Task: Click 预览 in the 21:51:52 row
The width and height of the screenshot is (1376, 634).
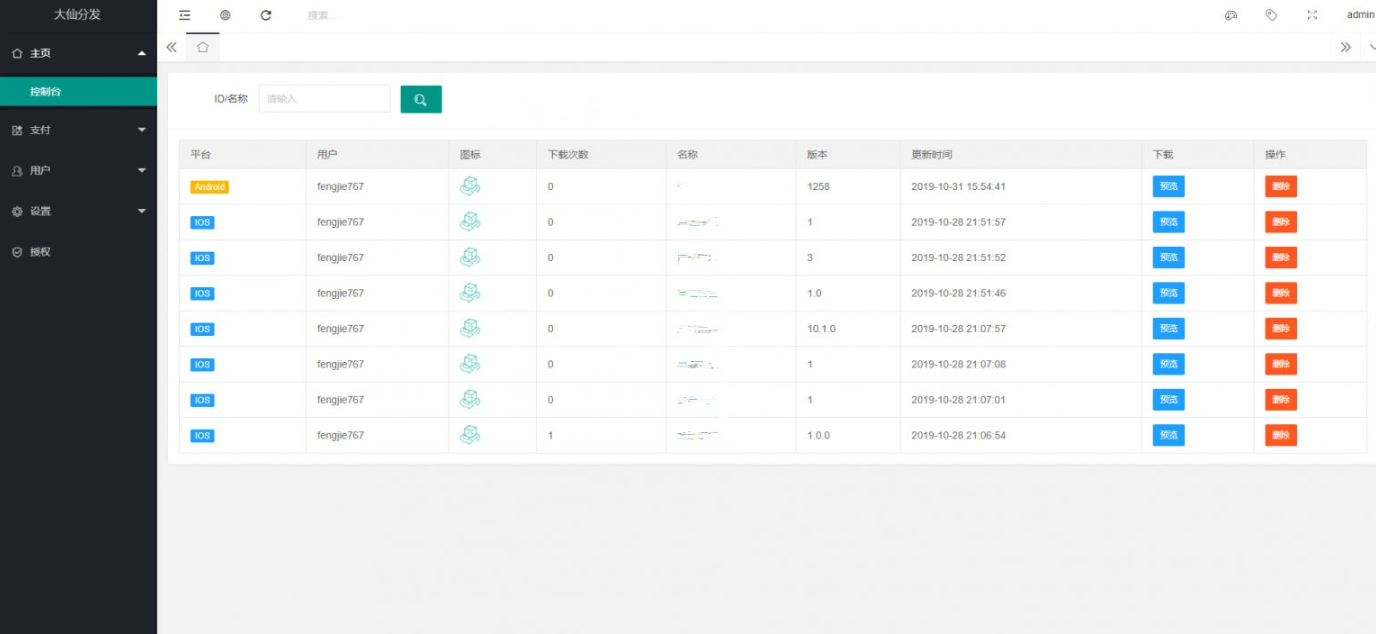Action: 1168,257
